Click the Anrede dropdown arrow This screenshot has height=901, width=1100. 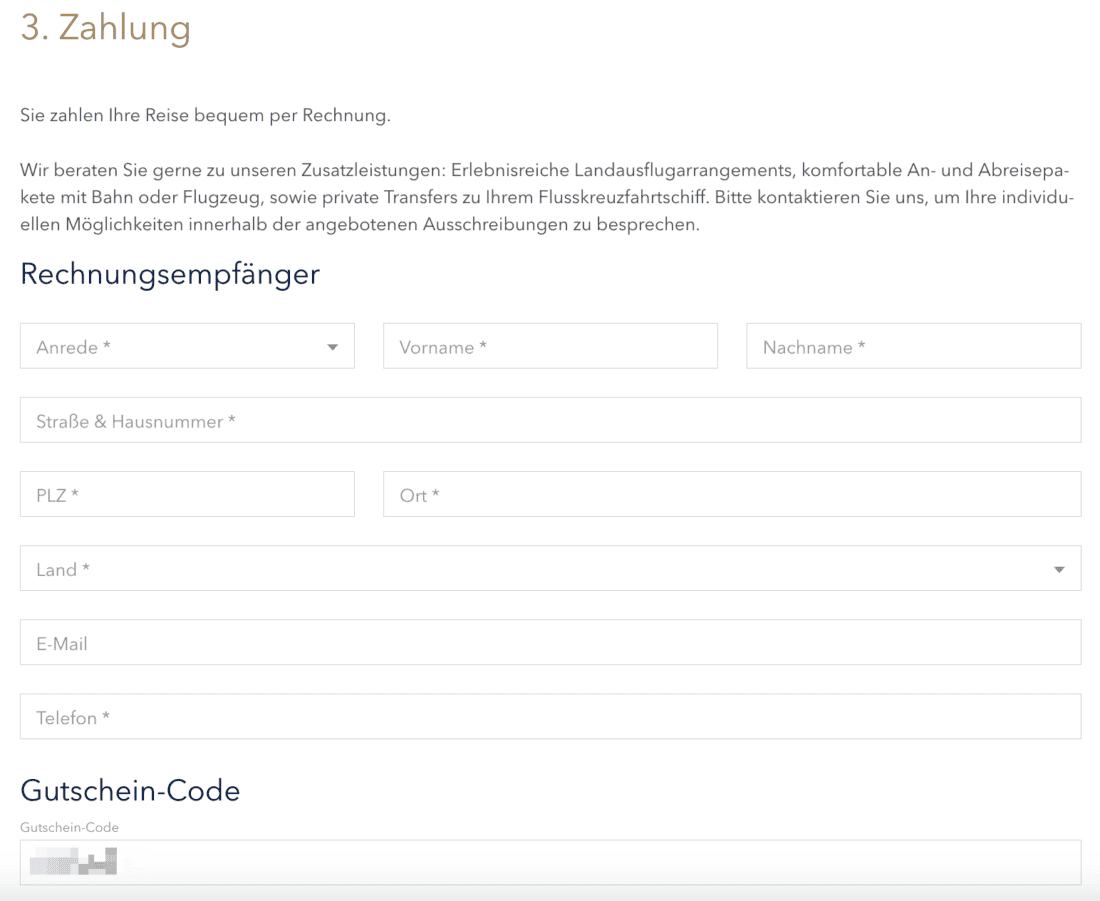coord(332,347)
